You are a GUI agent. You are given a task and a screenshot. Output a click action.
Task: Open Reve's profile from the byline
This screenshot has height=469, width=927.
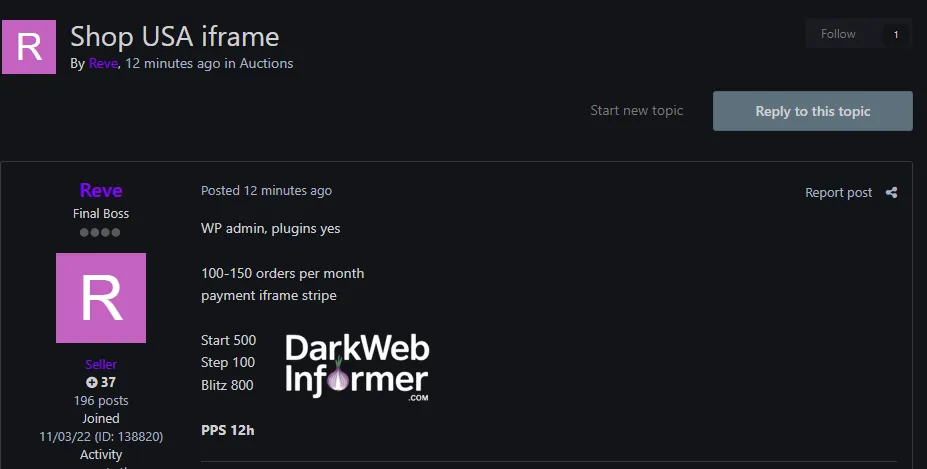pyautogui.click(x=103, y=64)
